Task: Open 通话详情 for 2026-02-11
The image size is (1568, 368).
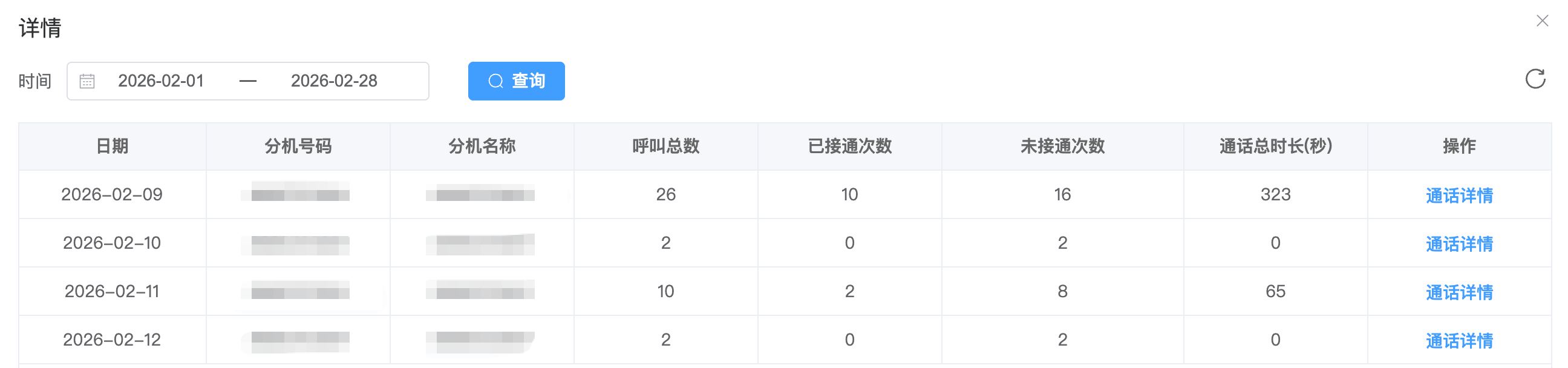Action: click(x=1459, y=292)
